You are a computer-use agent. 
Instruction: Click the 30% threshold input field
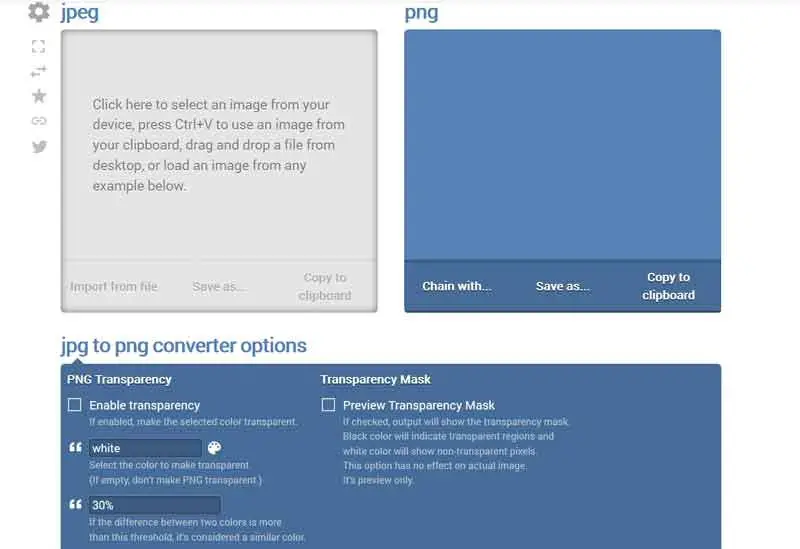[154, 505]
